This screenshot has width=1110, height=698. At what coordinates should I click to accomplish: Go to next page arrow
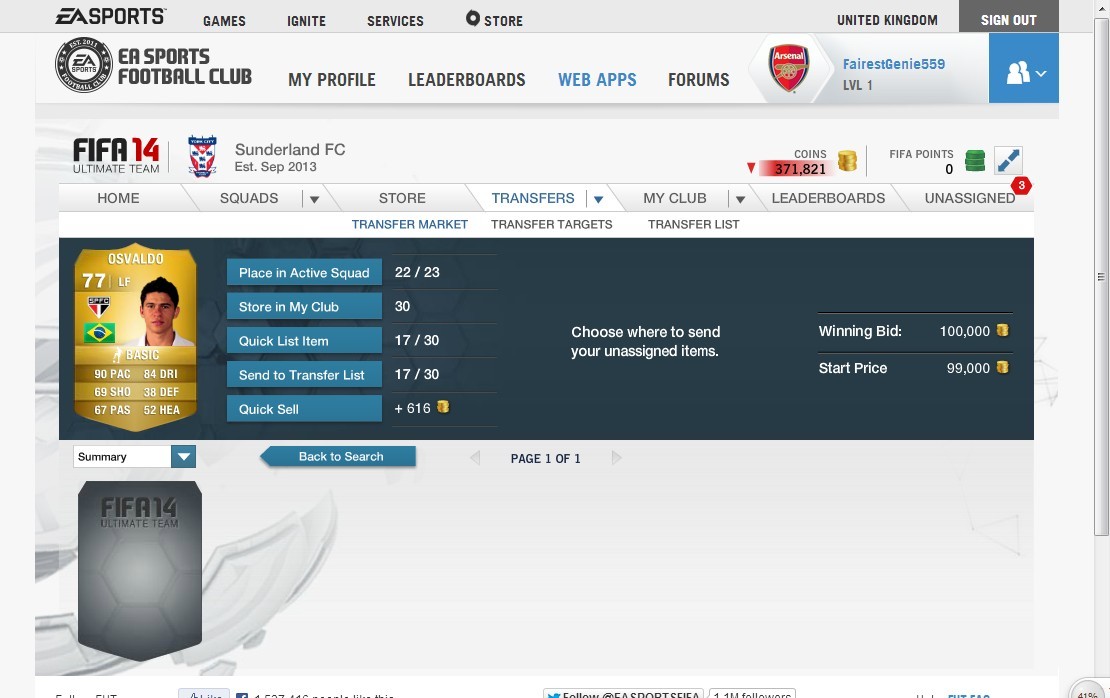pyautogui.click(x=617, y=458)
